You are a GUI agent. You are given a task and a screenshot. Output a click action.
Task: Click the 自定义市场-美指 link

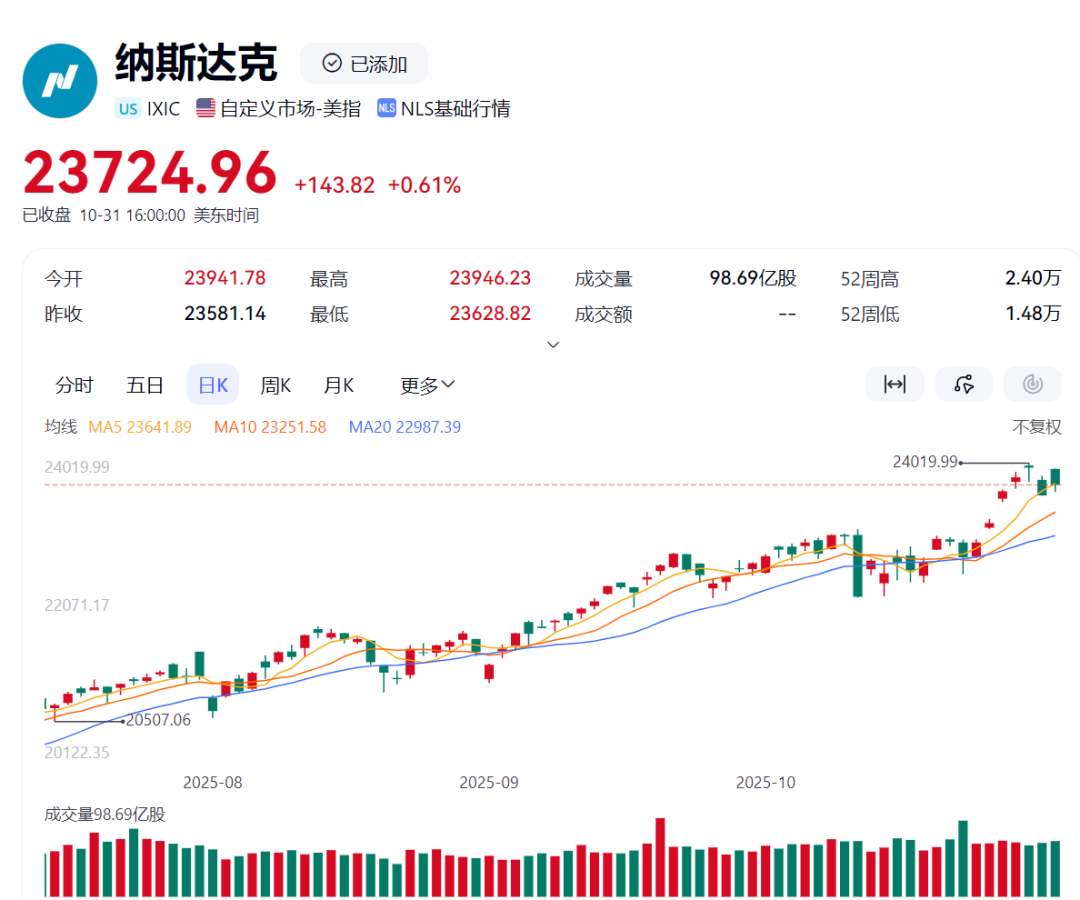290,109
